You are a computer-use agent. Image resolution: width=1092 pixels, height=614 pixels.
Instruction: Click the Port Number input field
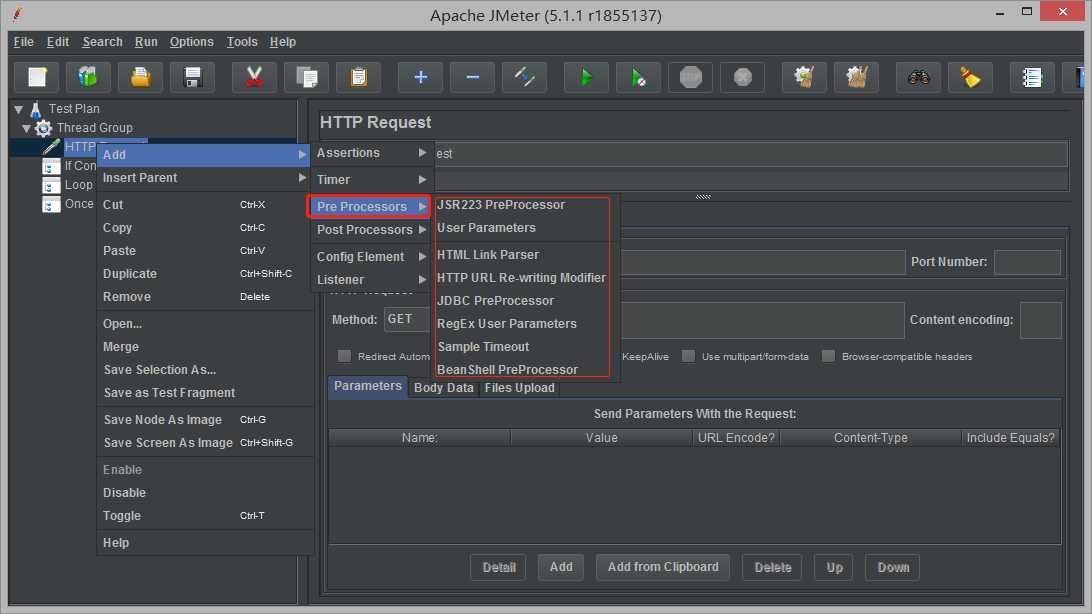[1027, 262]
